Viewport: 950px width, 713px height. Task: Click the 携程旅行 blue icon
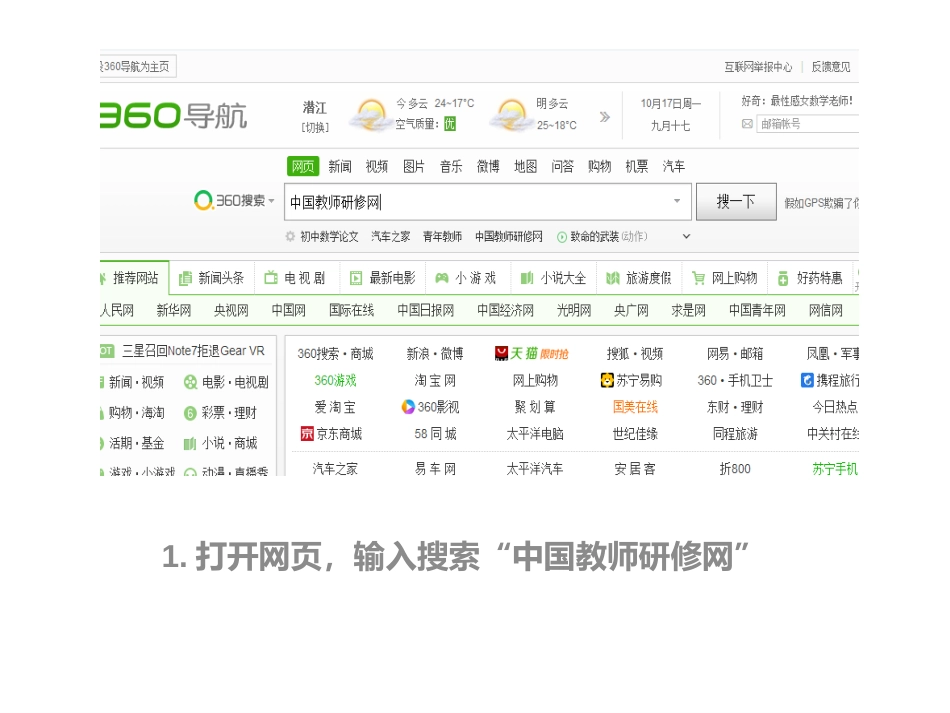tap(807, 380)
